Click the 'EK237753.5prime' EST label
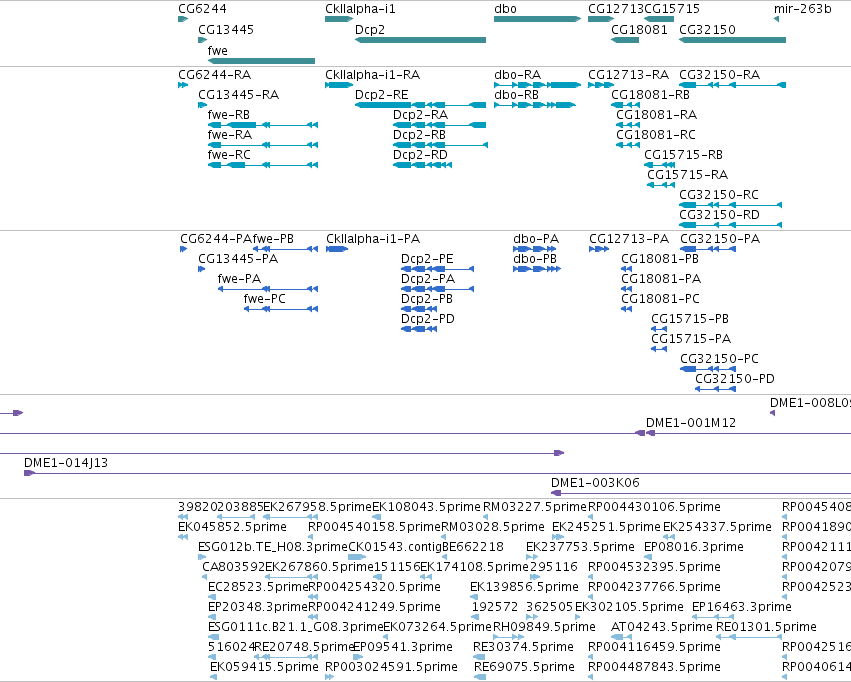851x682 pixels. (x=580, y=547)
